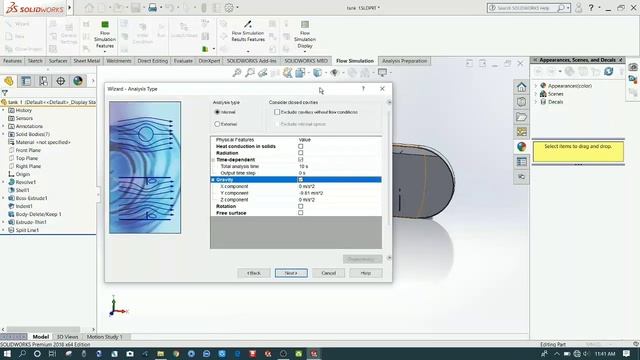Click the feature tree horizontal scrollbar

coord(43,329)
